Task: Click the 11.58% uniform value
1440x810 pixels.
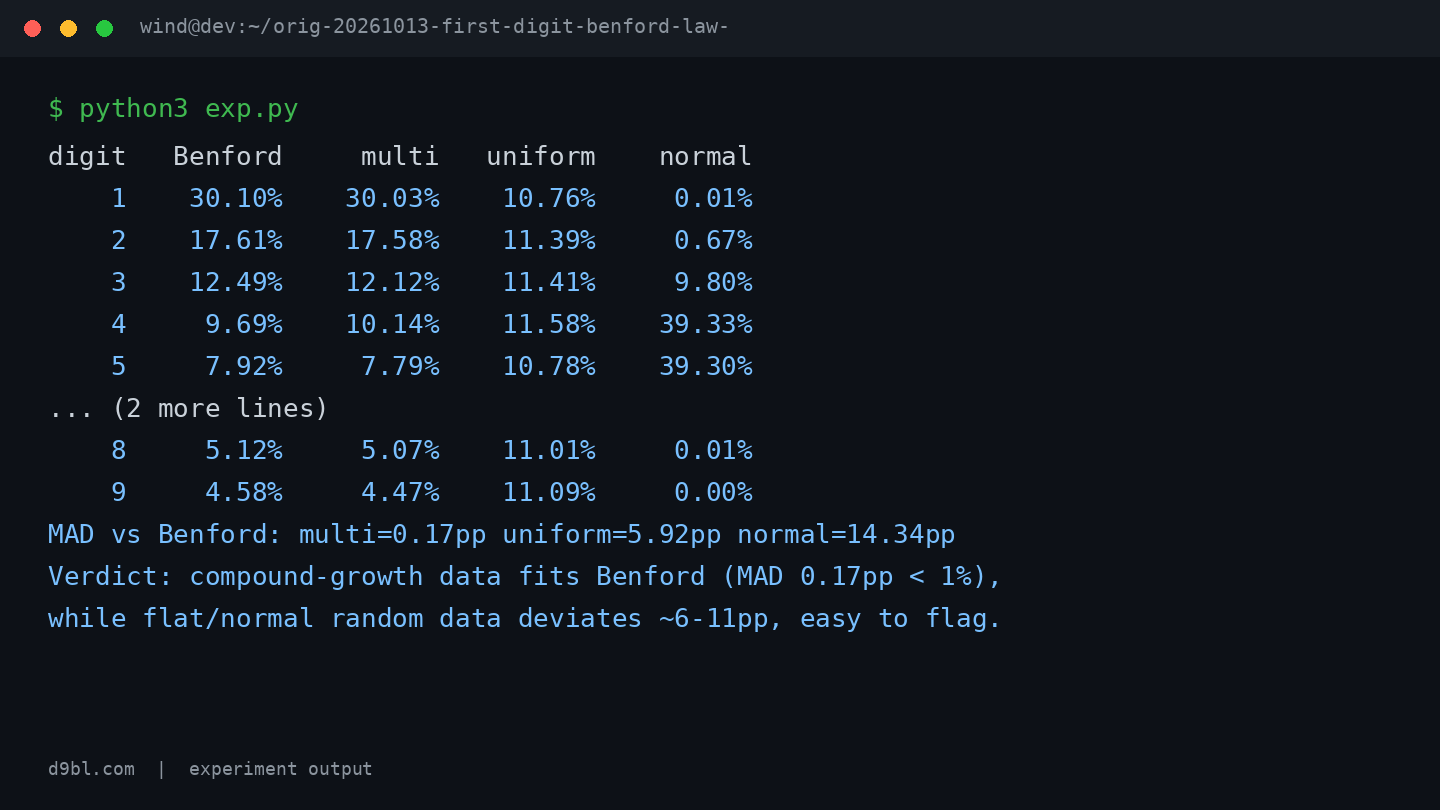Action: tap(549, 324)
